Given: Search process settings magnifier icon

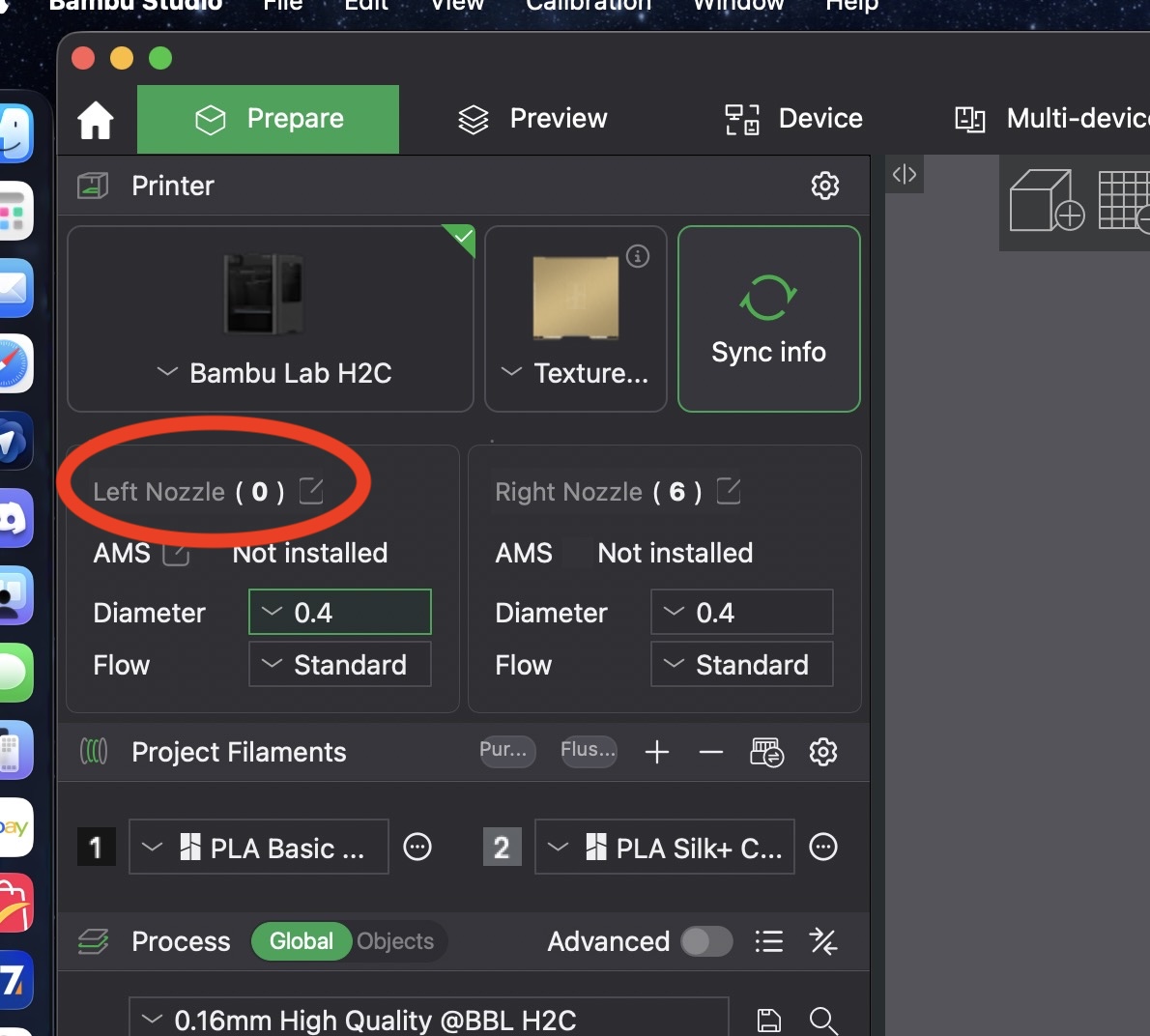Looking at the screenshot, I should (x=823, y=1020).
